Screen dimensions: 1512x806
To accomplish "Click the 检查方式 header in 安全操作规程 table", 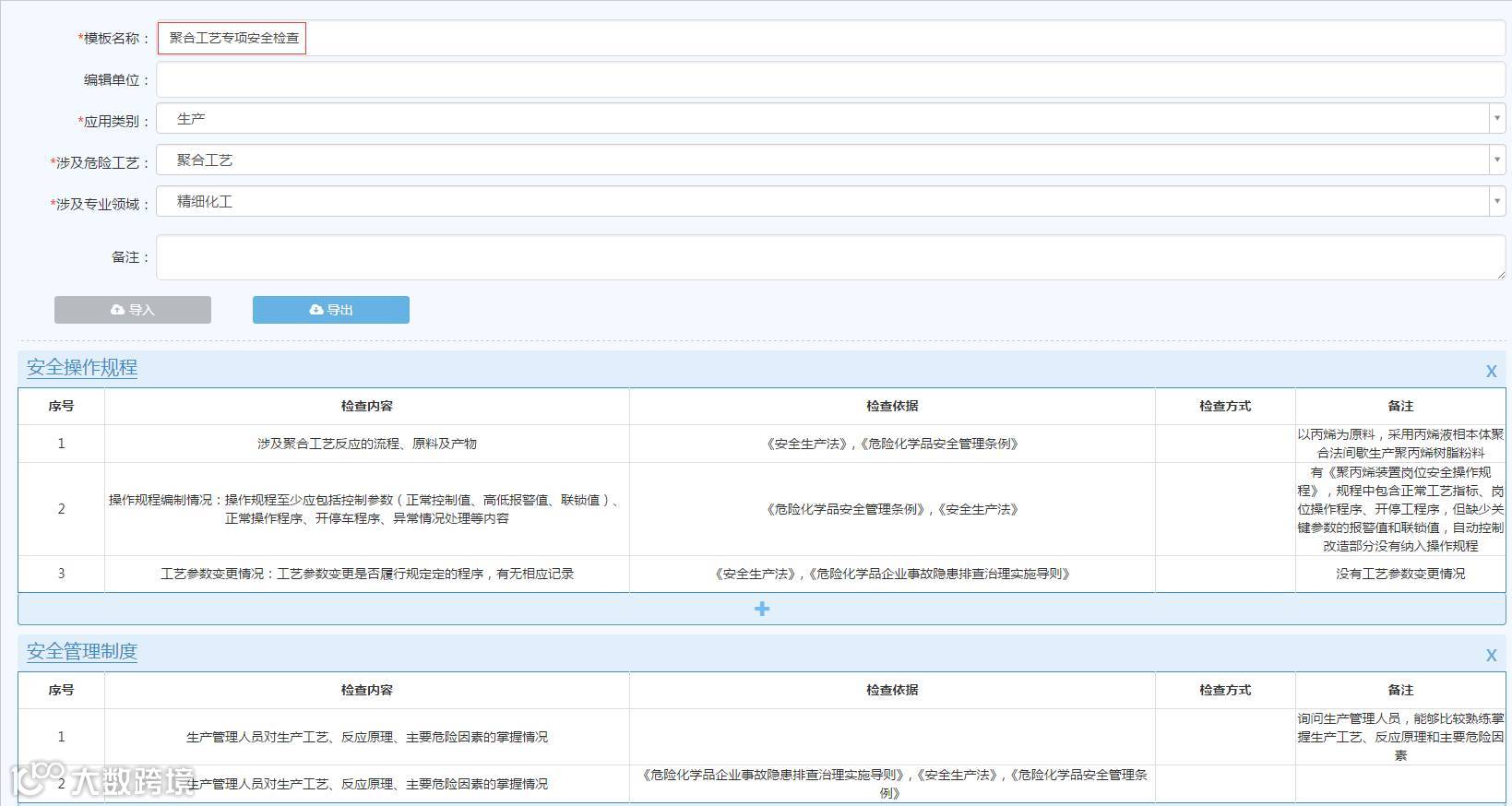I will tap(1225, 406).
